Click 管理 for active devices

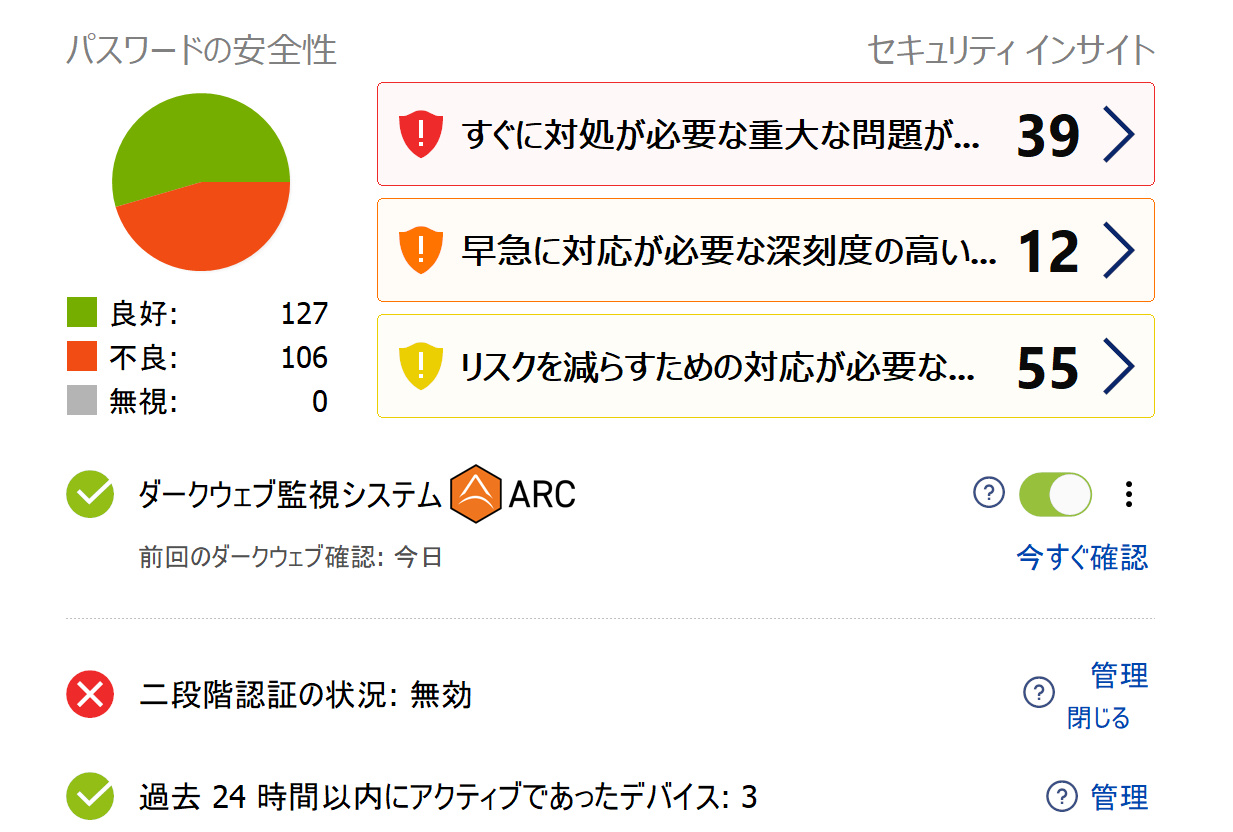(x=1119, y=797)
